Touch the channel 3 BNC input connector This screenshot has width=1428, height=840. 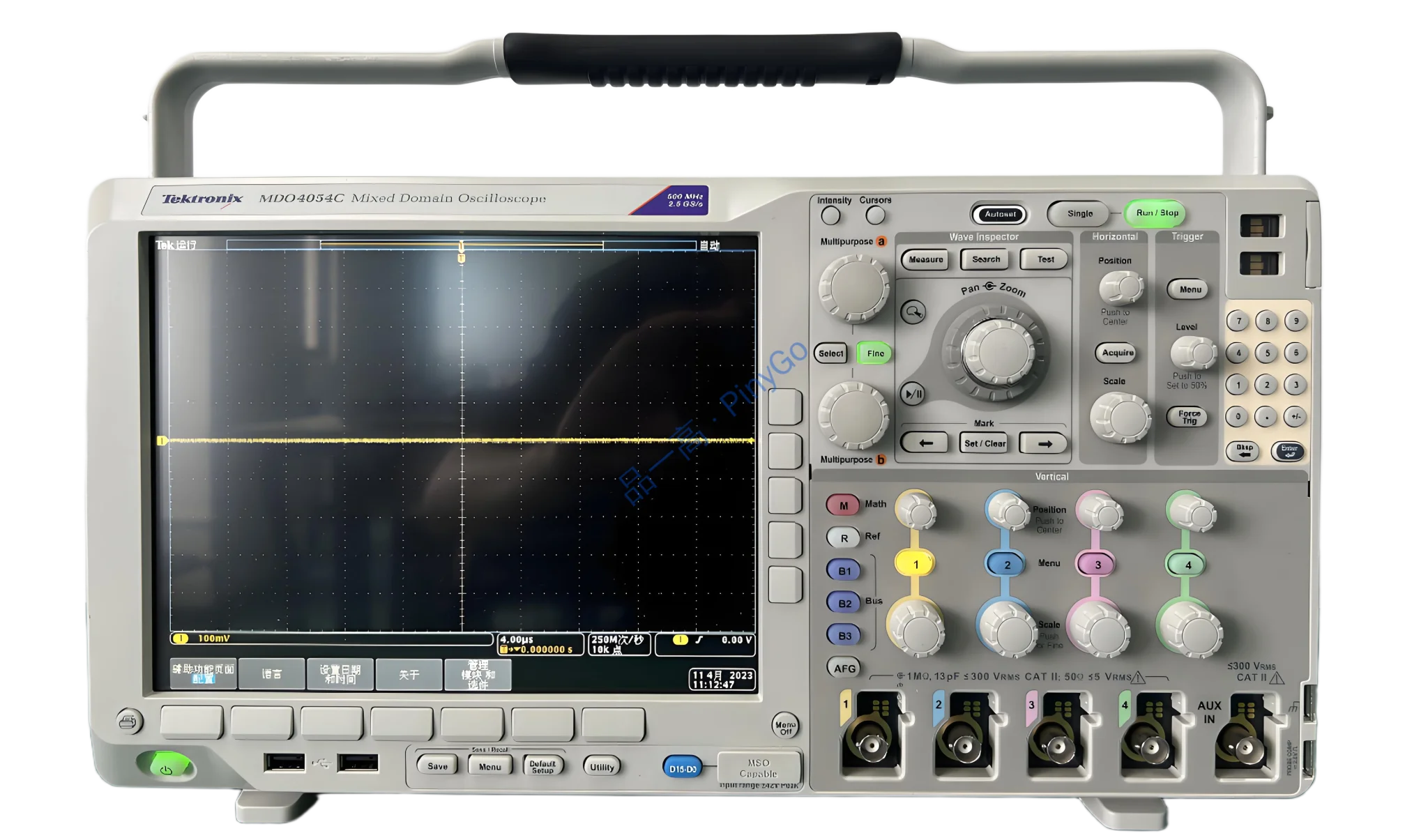pyautogui.click(x=1057, y=747)
